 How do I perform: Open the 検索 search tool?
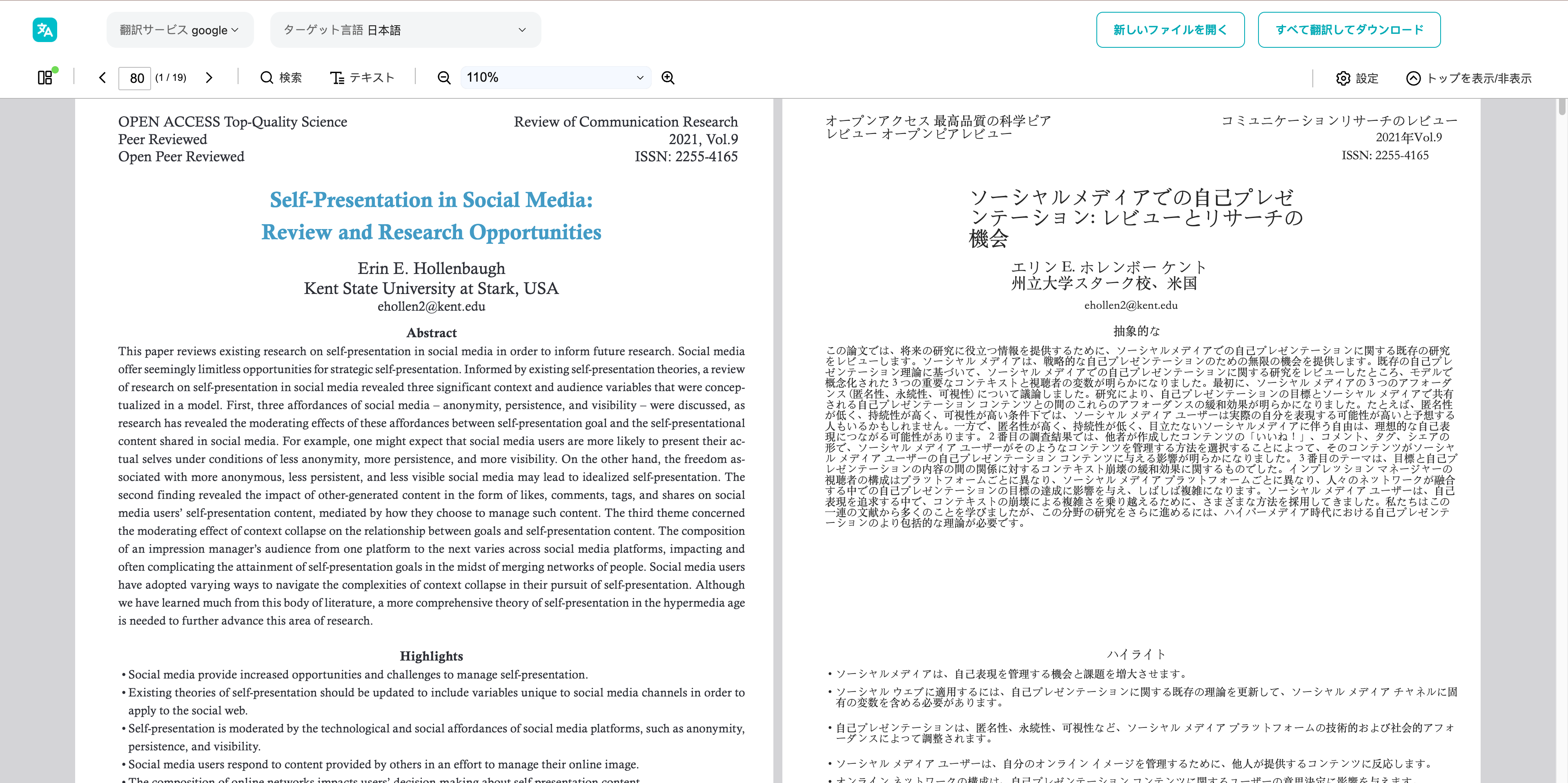(281, 78)
